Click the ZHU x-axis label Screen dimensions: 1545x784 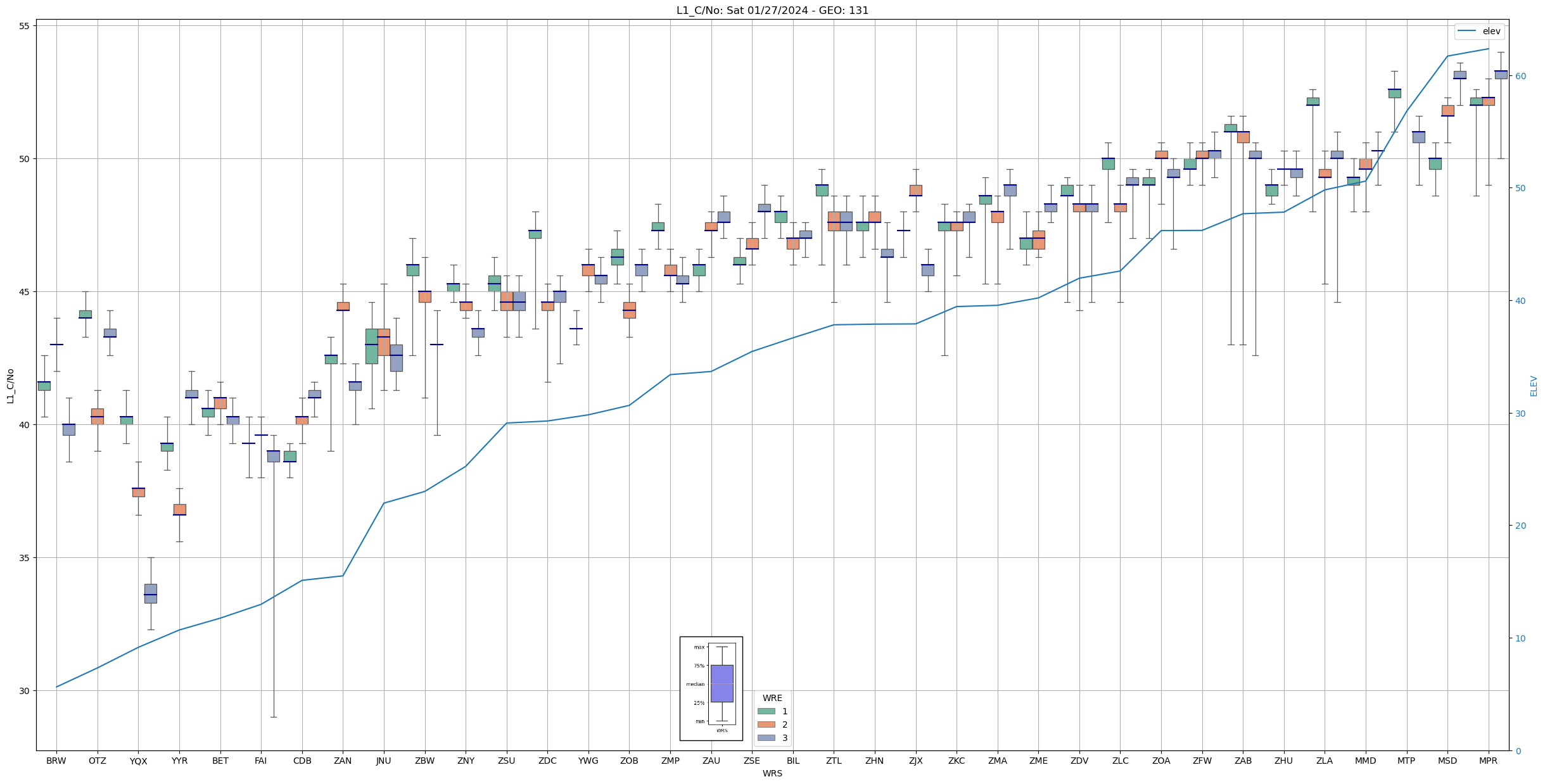point(1284,761)
